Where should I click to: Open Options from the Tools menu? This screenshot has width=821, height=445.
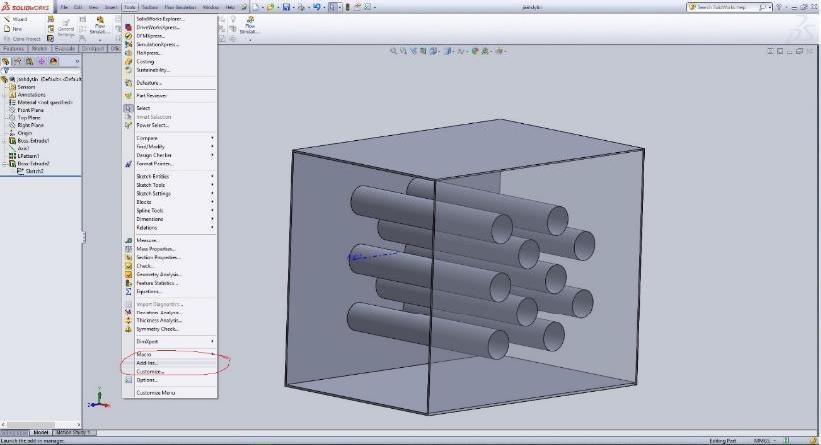(170, 380)
